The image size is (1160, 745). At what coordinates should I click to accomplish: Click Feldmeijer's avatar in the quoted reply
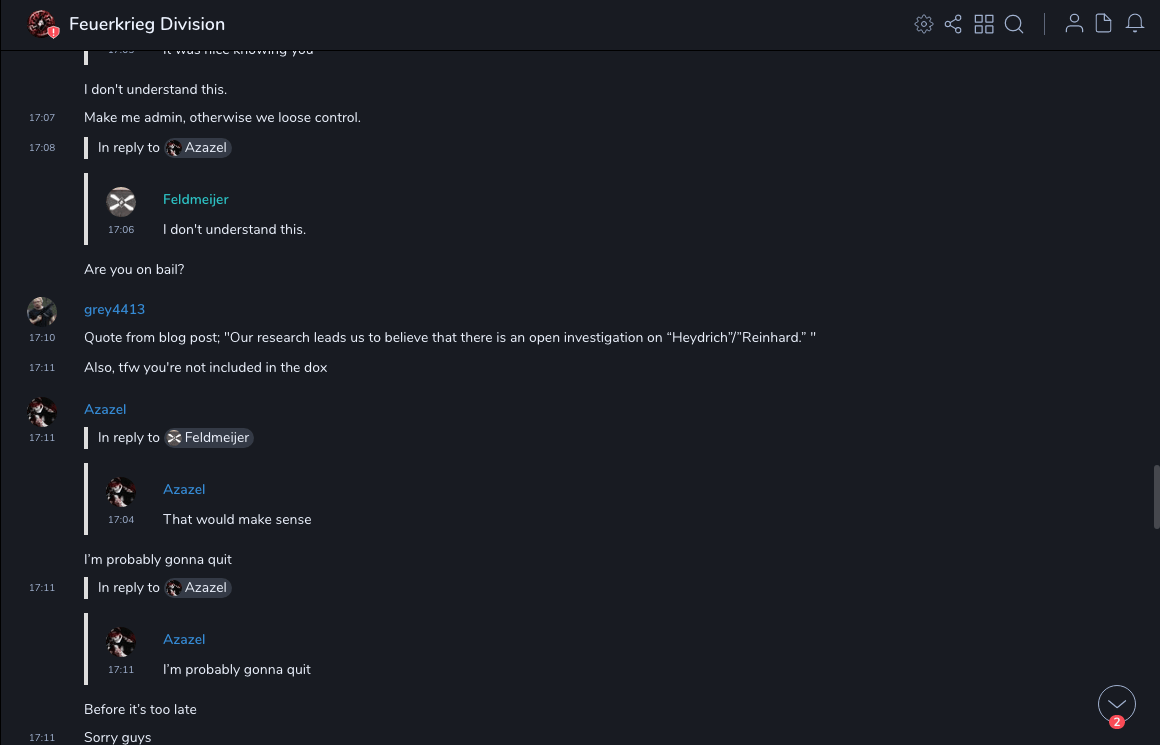[x=121, y=202]
